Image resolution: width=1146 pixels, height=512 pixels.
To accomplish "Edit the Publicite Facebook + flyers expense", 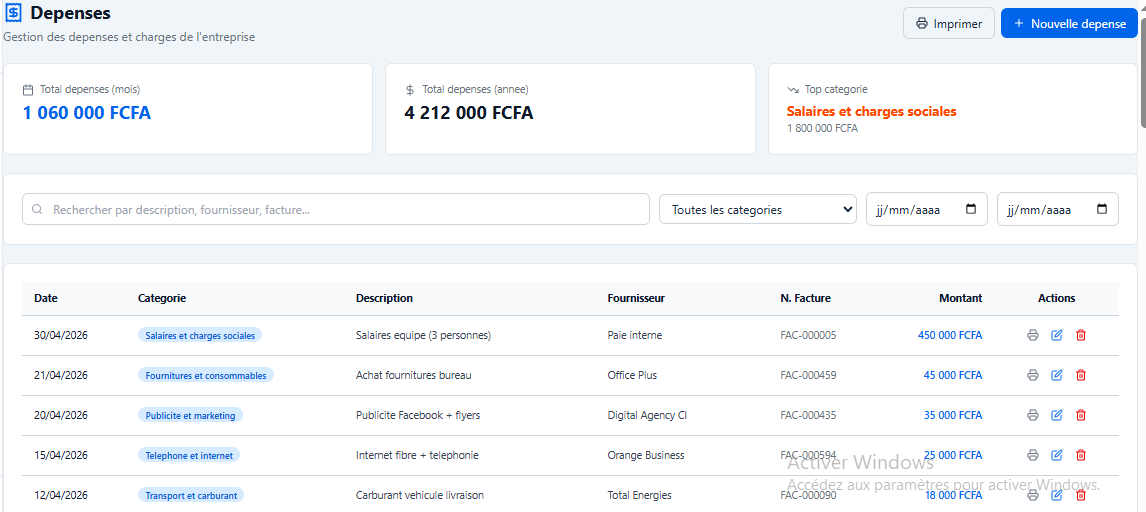I will point(1056,415).
